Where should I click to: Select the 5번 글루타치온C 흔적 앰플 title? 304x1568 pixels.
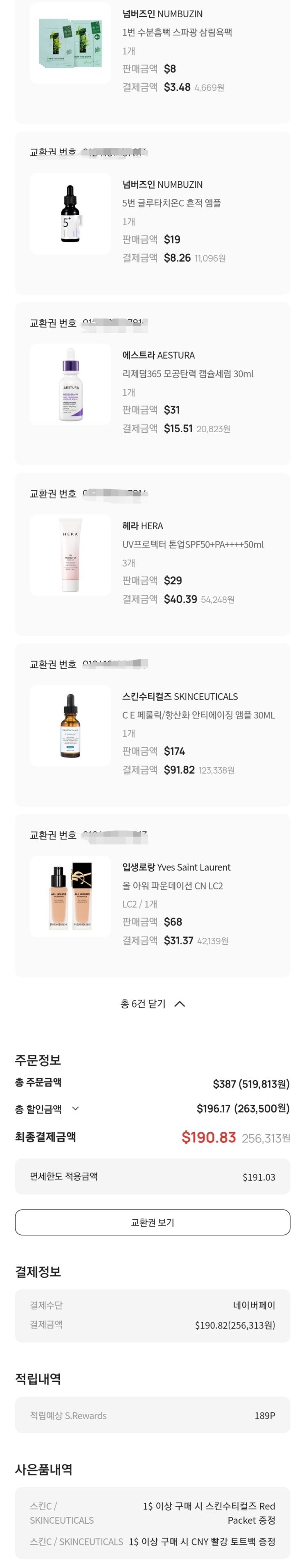(x=171, y=203)
